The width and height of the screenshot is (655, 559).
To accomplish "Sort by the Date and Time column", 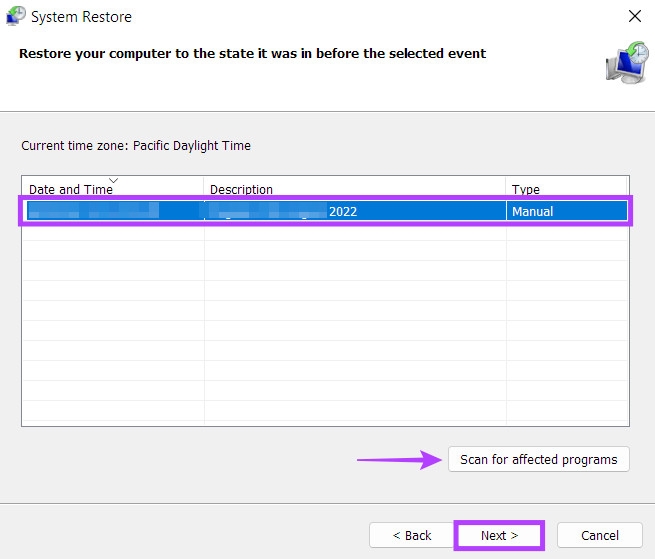I will tap(112, 187).
